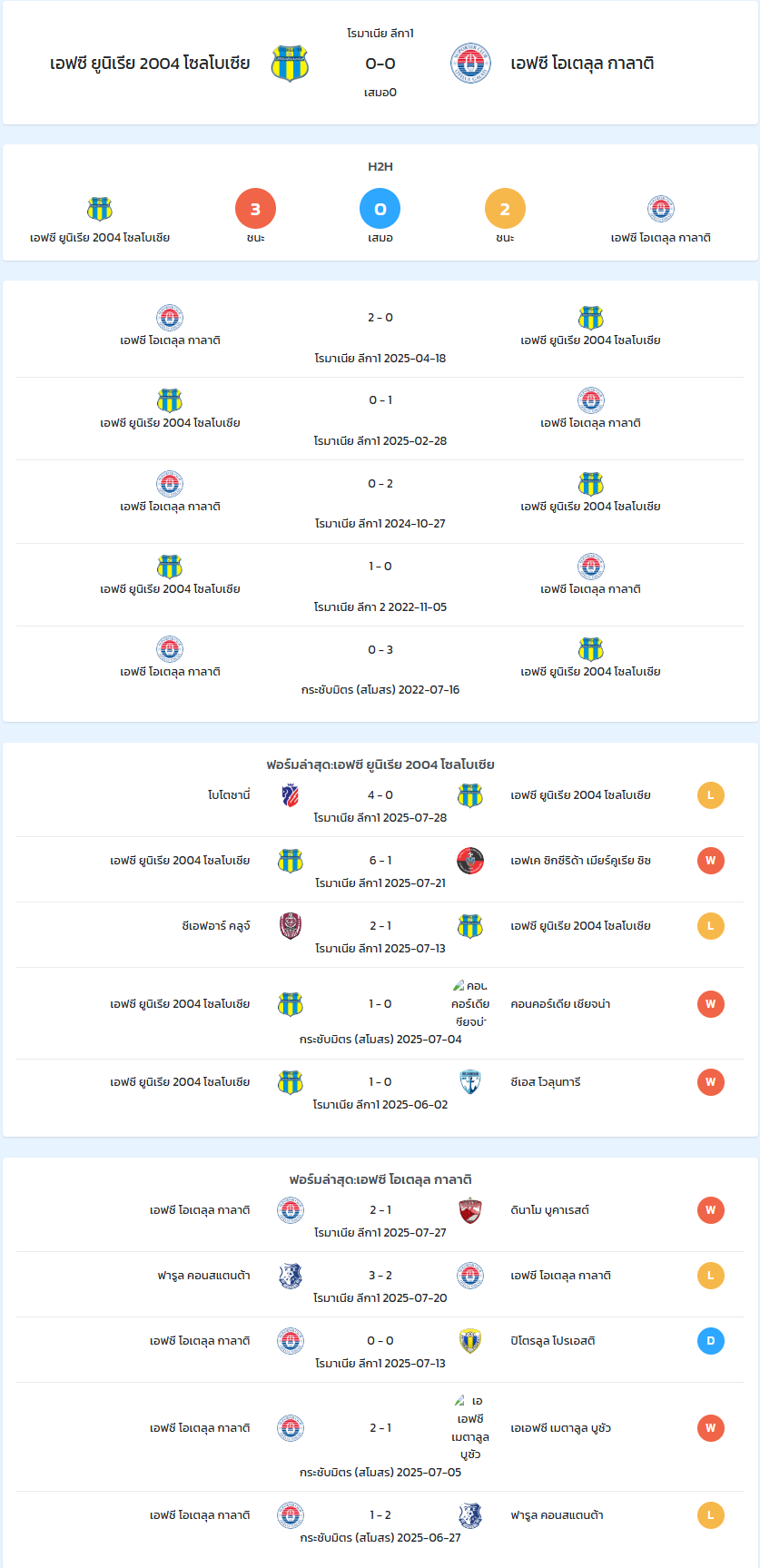The image size is (760, 1568).
Task: Click the Farul Constanta logo in the 3 - 2 match row
Action: click(x=290, y=1276)
